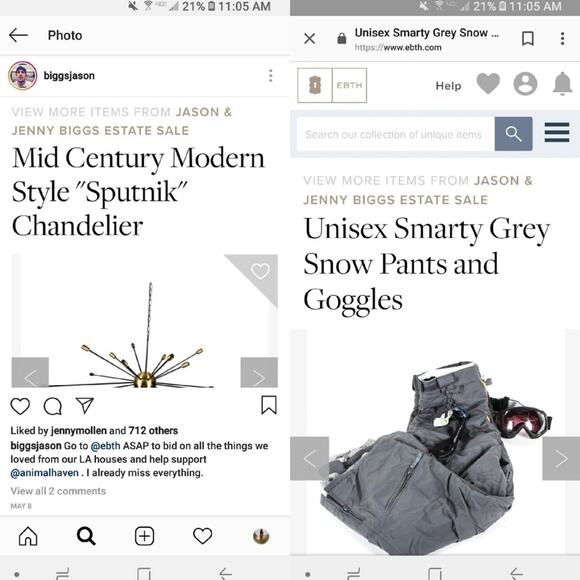Image resolution: width=580 pixels, height=580 pixels.
Task: Open EBTH notifications bell
Action: tap(563, 84)
